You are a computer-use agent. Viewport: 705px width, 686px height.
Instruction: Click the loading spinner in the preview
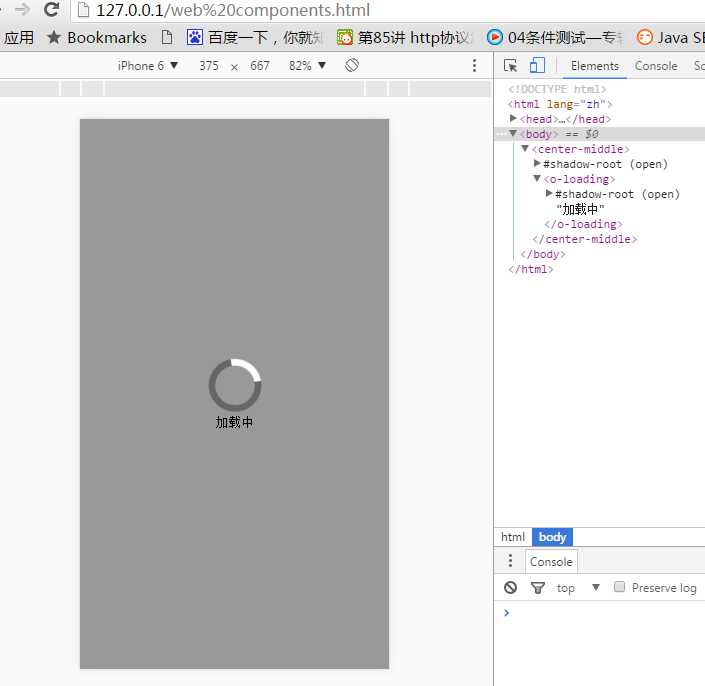pyautogui.click(x=235, y=385)
